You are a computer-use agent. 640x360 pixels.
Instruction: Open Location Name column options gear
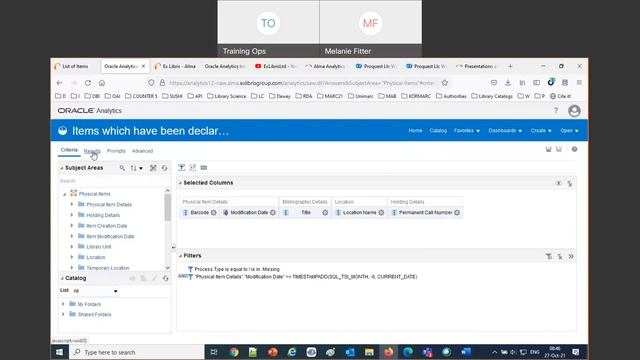click(381, 213)
